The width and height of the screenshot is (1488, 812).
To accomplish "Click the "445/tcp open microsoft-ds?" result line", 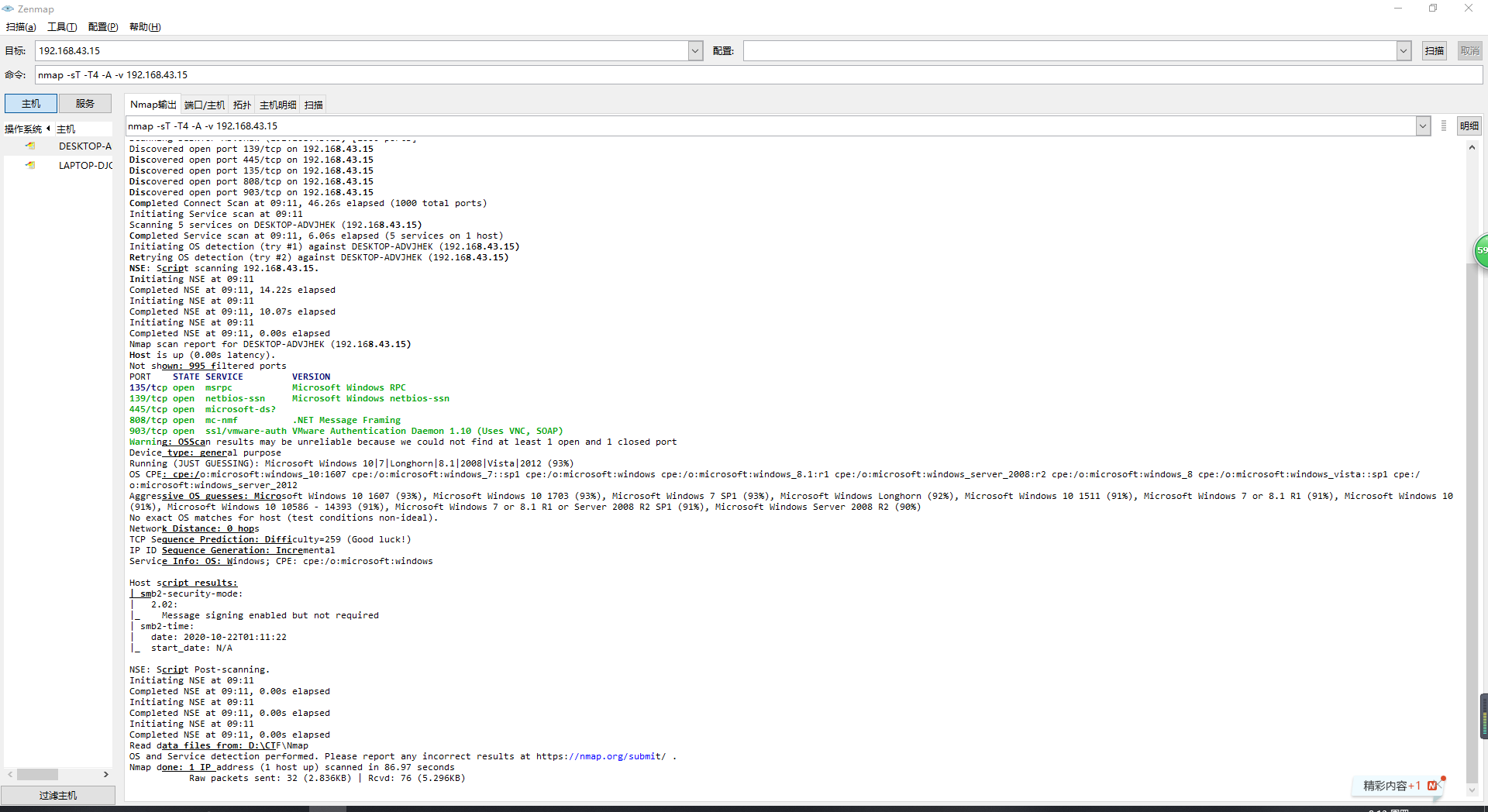I will [202, 409].
